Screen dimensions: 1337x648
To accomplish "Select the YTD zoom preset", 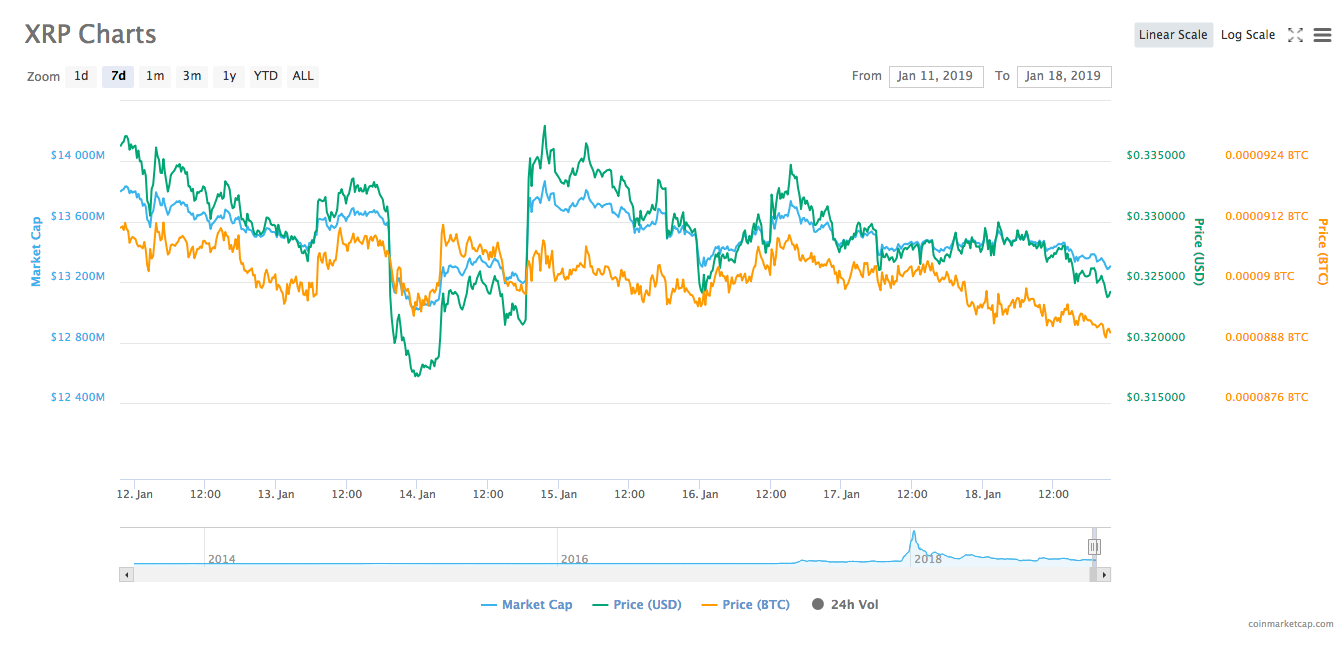I will tap(265, 76).
